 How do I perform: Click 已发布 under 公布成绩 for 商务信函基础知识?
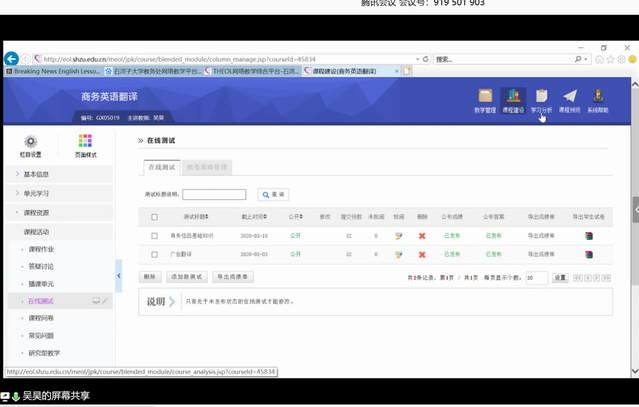pos(452,236)
